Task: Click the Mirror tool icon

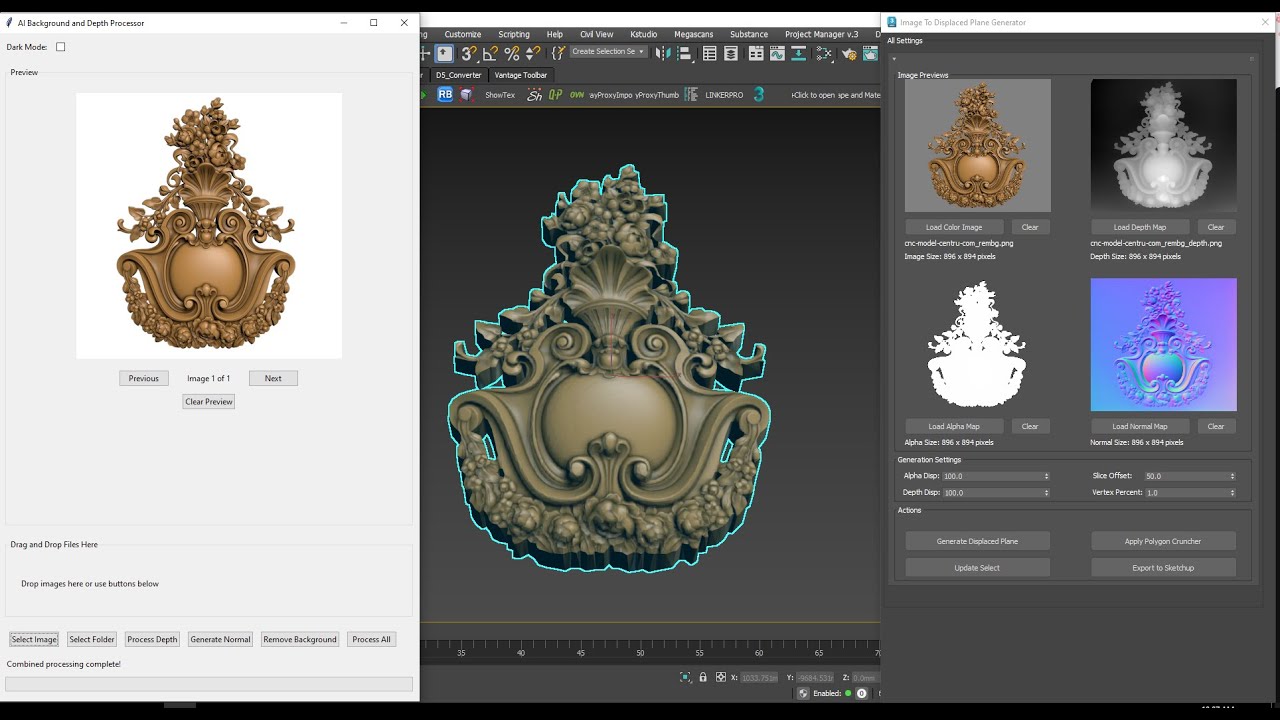Action: [x=664, y=54]
